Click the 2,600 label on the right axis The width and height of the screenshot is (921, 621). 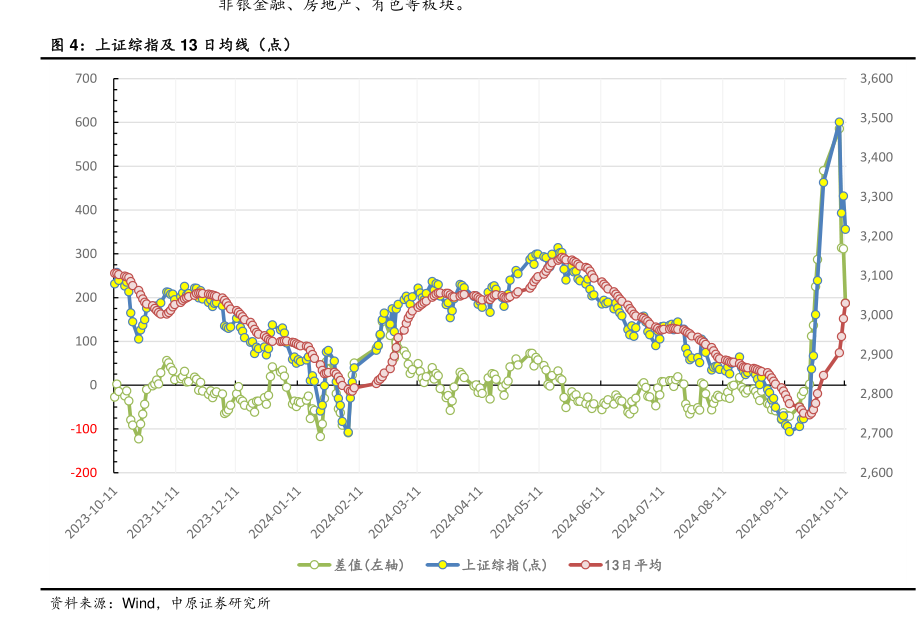[875, 473]
